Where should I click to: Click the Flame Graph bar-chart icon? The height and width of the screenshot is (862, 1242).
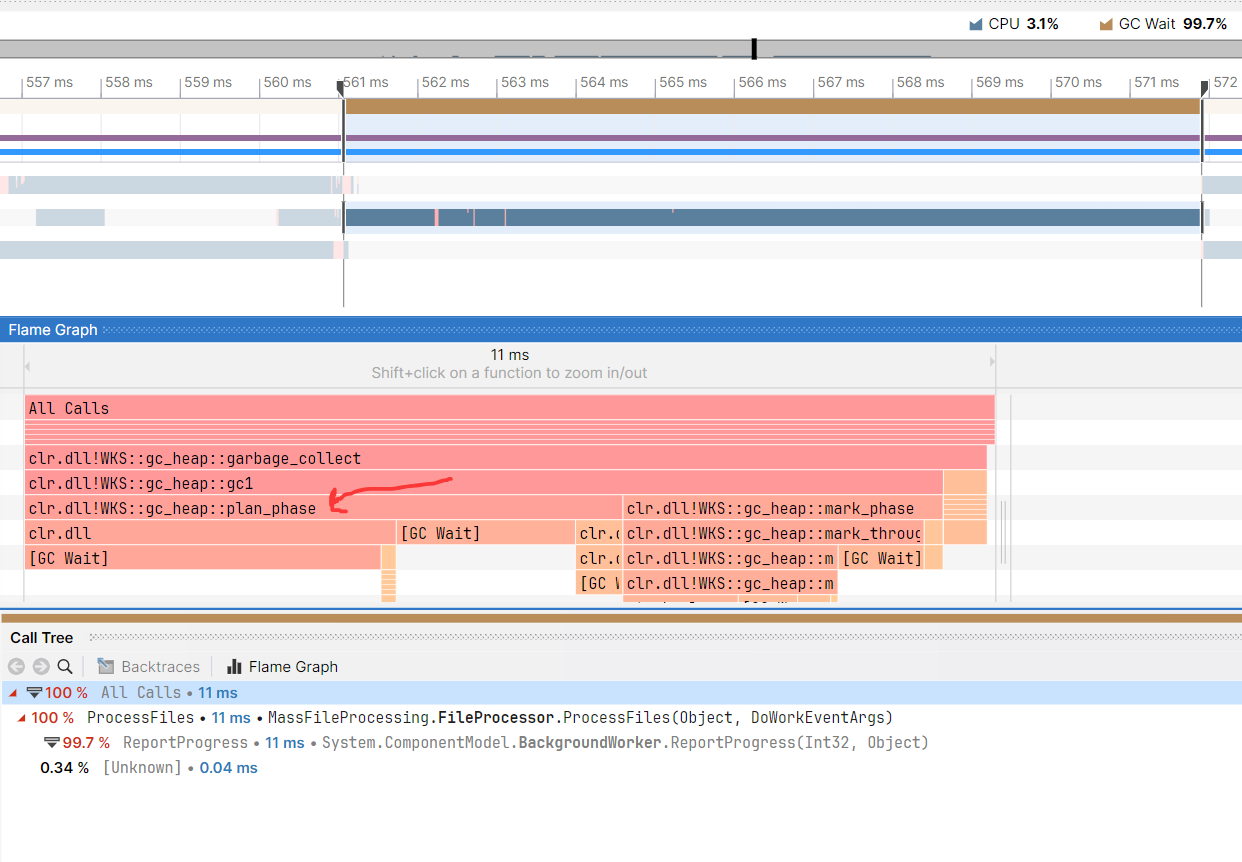[235, 667]
